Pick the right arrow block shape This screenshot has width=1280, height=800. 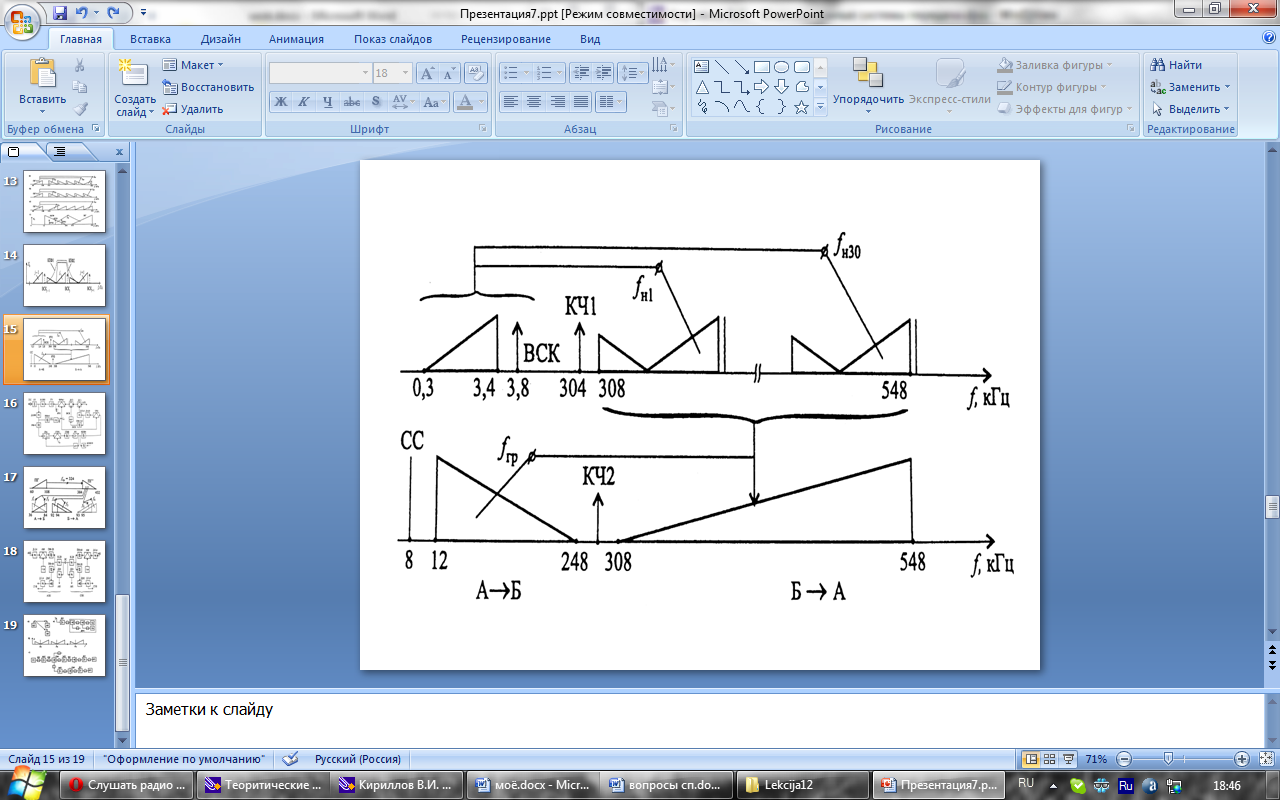point(761,87)
